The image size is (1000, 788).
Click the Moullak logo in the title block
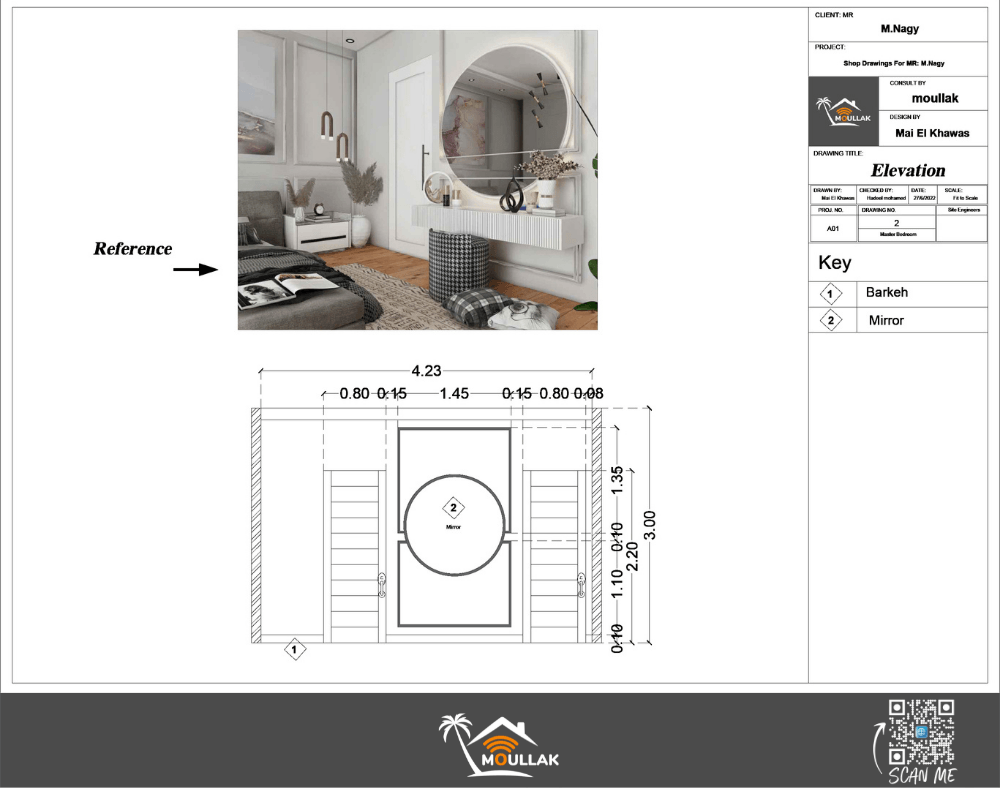(x=844, y=110)
